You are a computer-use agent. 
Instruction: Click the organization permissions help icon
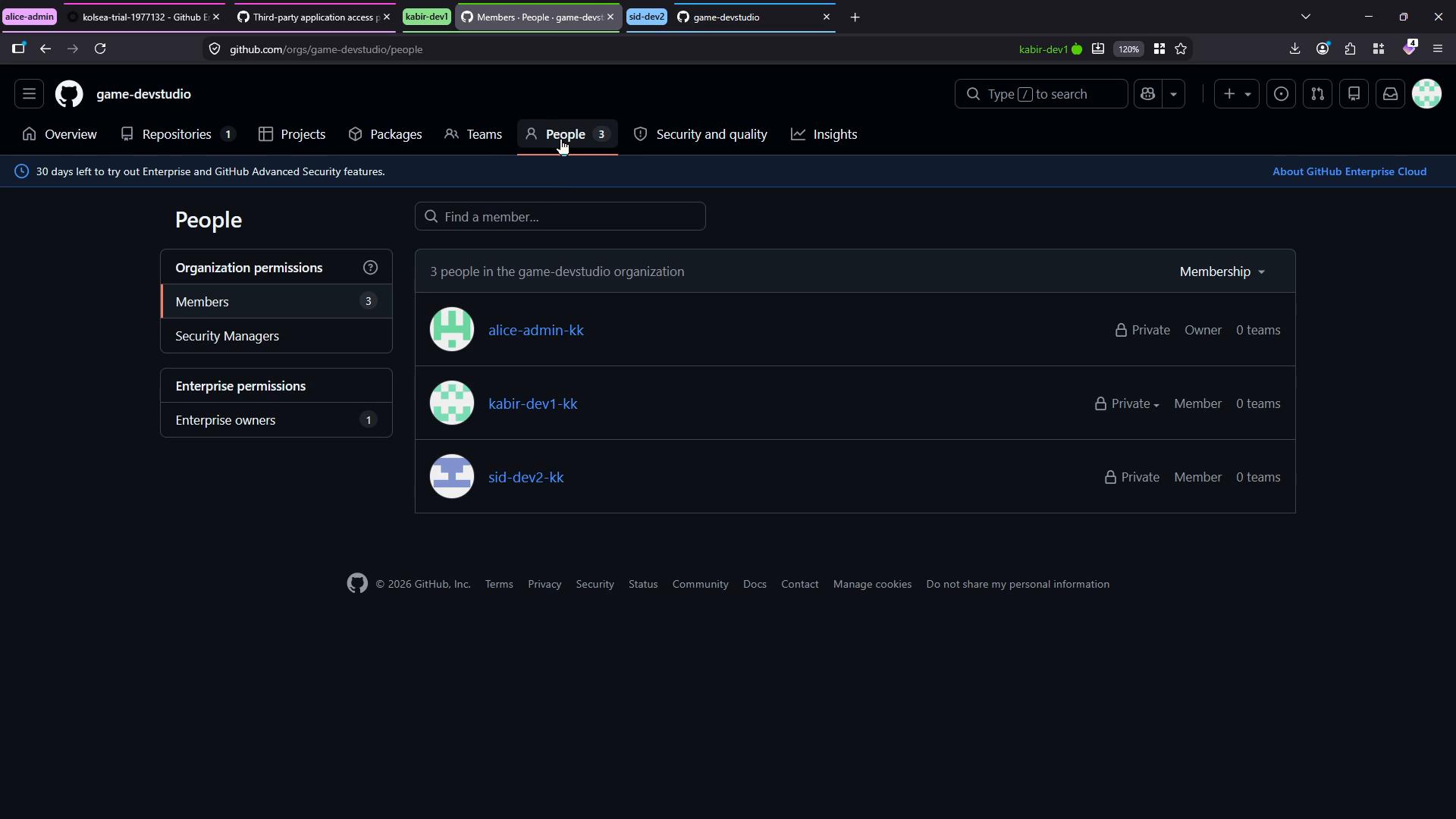(x=370, y=268)
